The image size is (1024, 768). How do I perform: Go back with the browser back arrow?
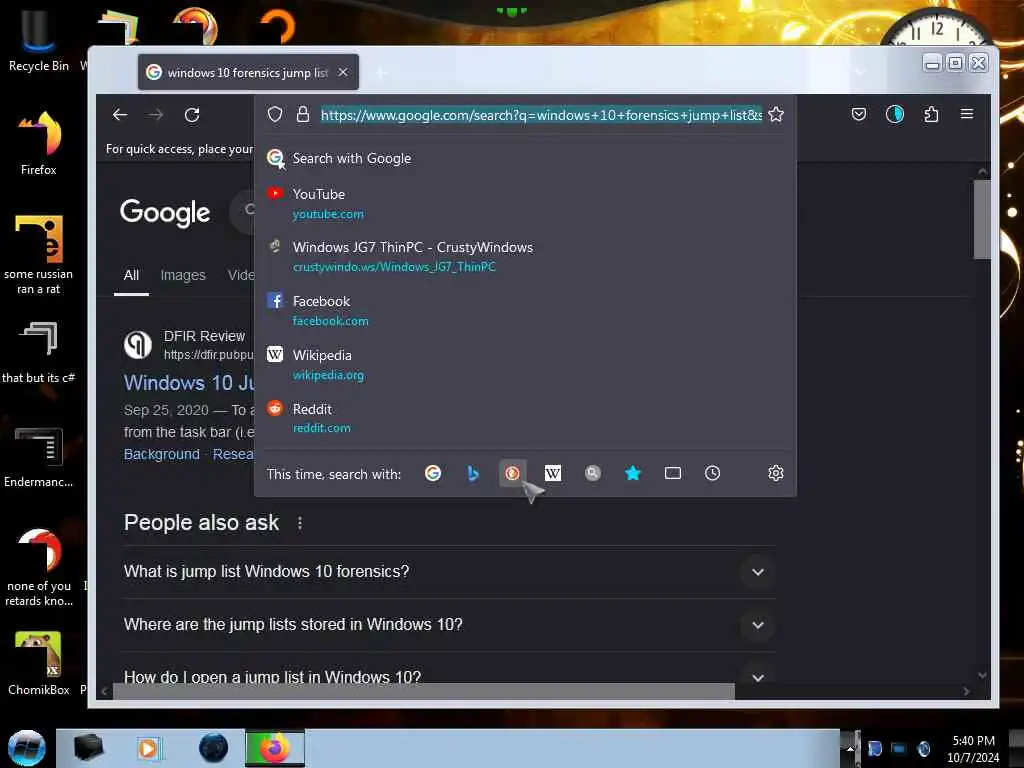tap(120, 115)
